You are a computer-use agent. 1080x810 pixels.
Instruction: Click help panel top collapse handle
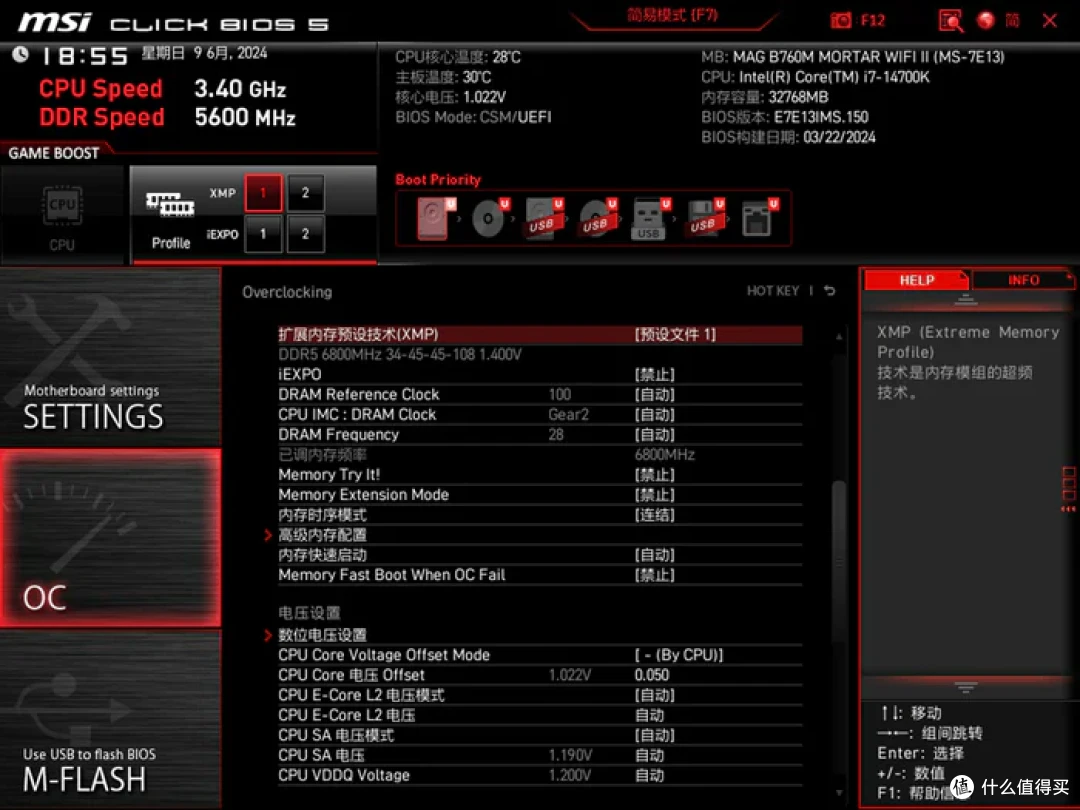(965, 300)
